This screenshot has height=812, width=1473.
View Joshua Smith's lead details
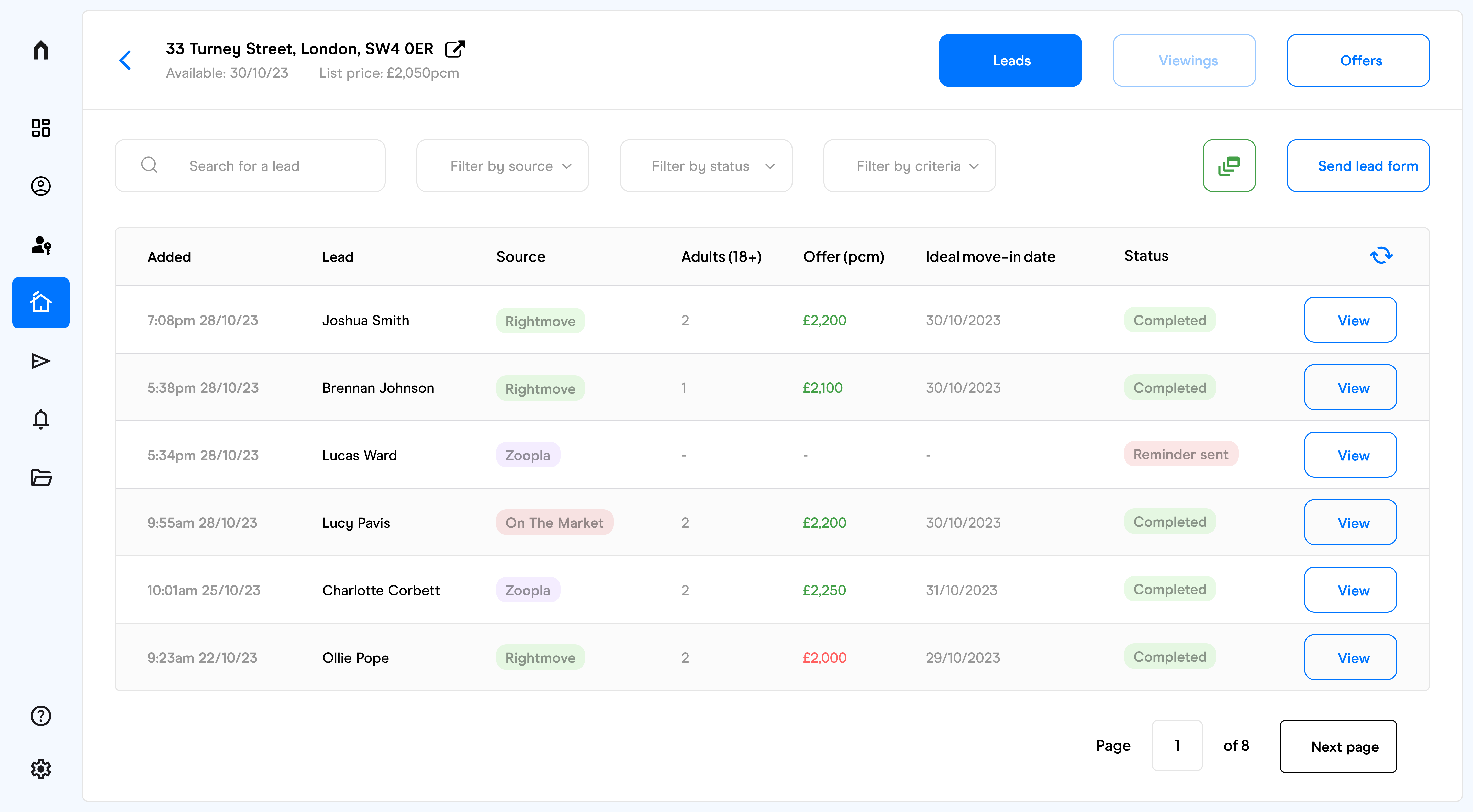(x=1351, y=320)
